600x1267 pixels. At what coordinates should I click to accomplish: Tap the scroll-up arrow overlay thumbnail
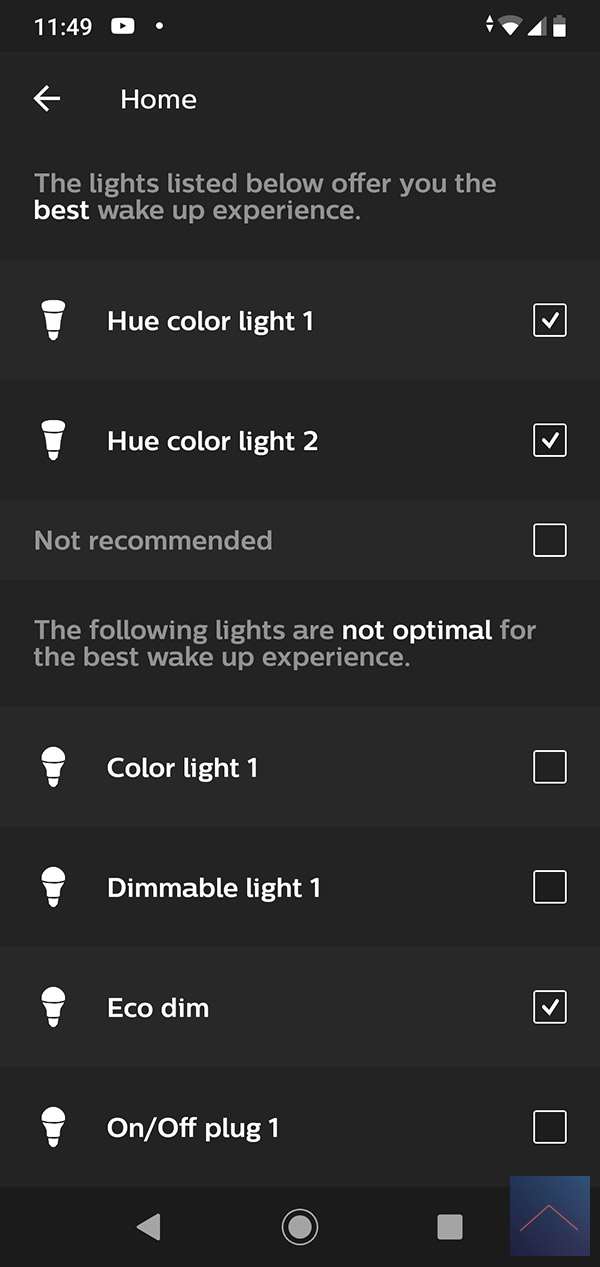pos(549,1216)
